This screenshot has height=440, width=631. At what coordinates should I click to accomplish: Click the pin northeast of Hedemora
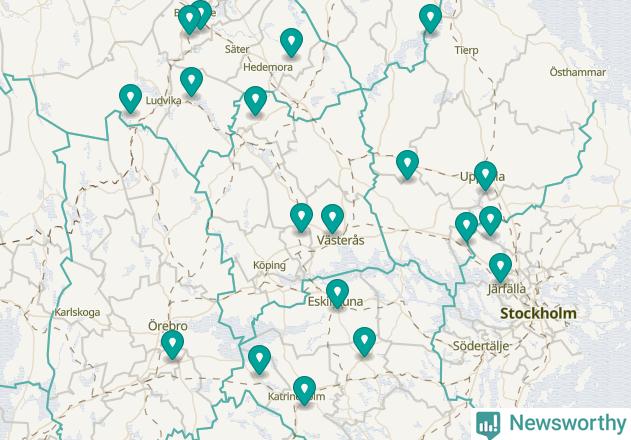click(x=291, y=42)
